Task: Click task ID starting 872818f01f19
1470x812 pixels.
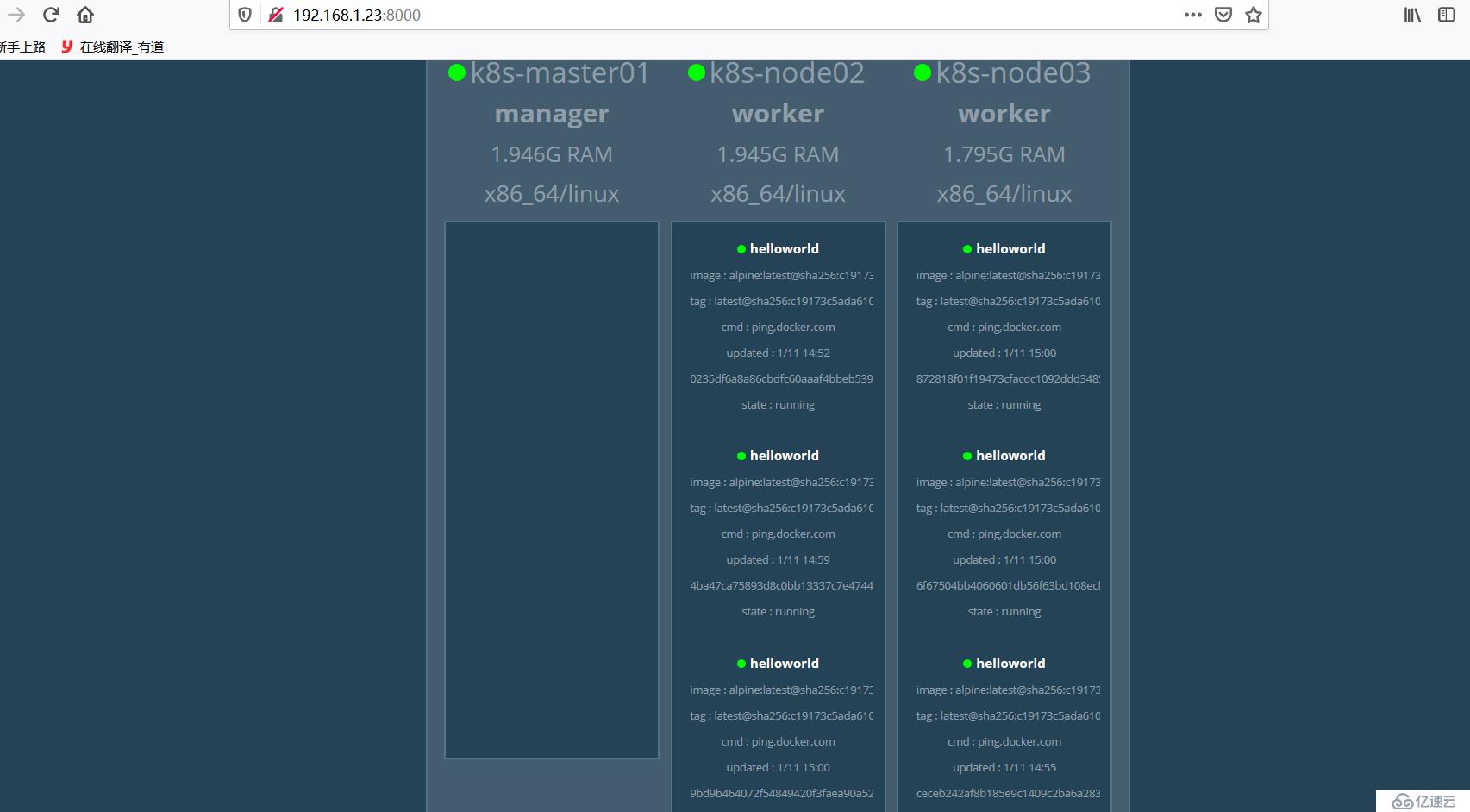Action: tap(1009, 378)
